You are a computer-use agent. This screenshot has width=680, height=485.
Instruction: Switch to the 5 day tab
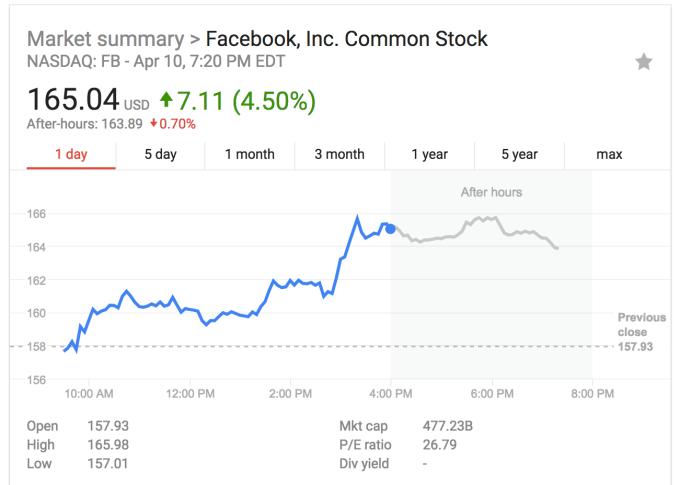160,154
